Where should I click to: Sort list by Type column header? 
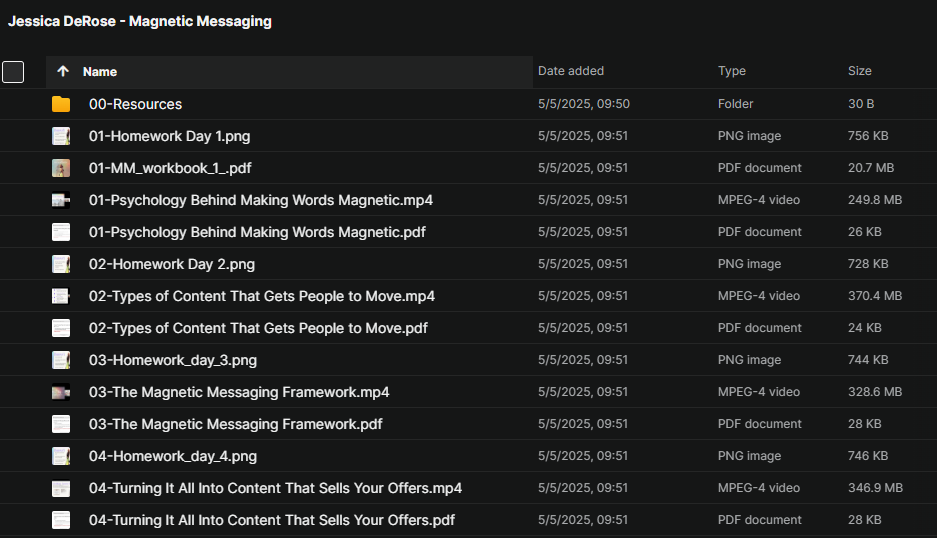(731, 71)
